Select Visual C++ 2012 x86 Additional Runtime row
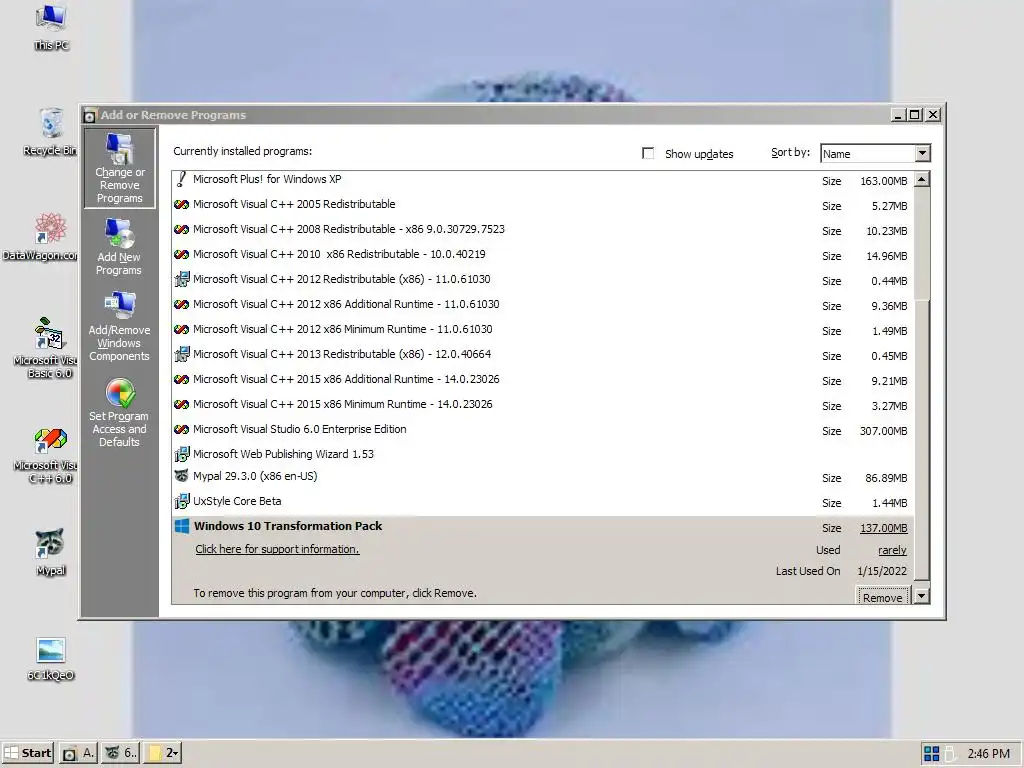The width and height of the screenshot is (1024, 768). tap(543, 304)
